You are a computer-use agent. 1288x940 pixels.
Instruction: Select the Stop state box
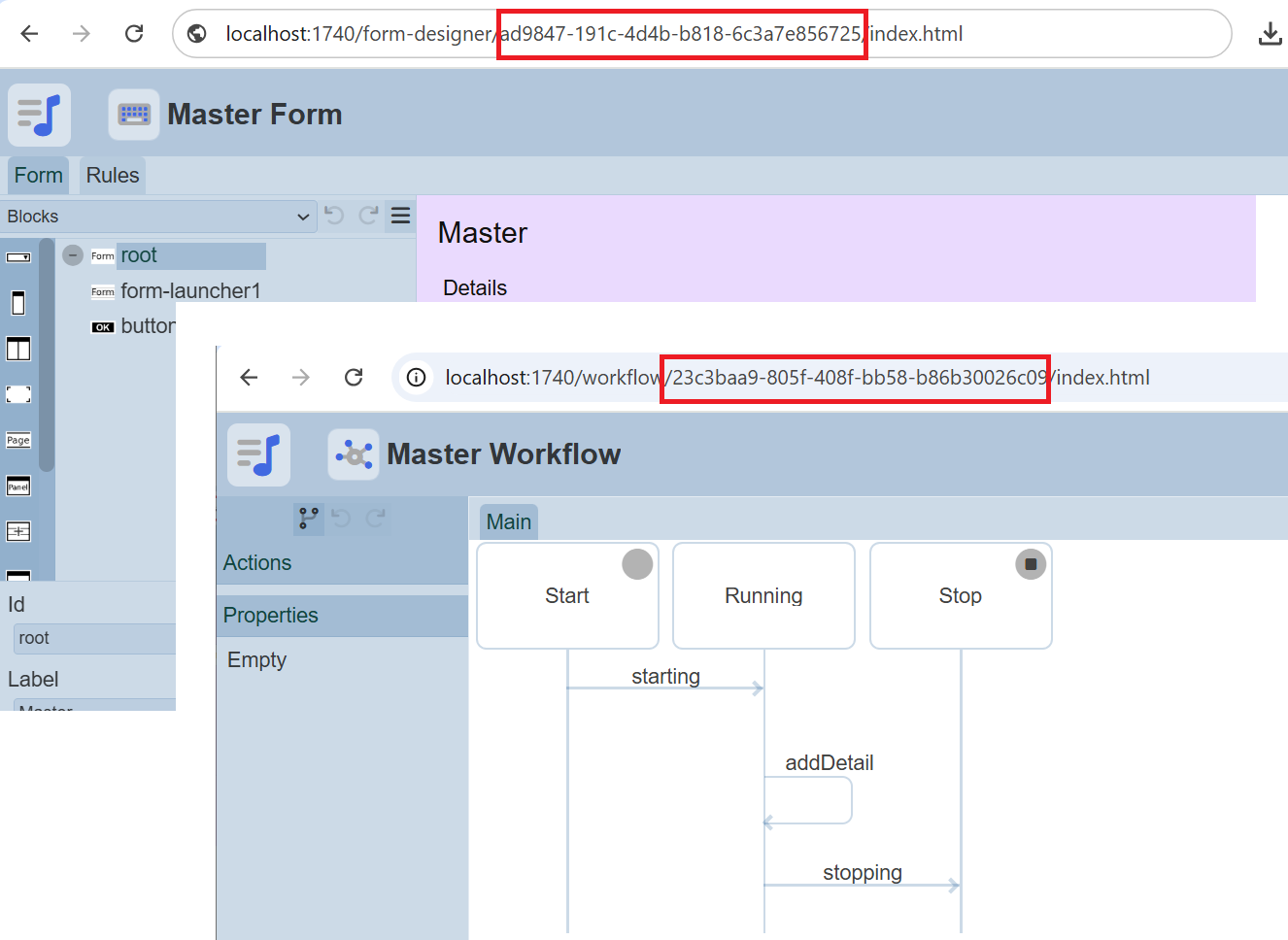point(960,595)
